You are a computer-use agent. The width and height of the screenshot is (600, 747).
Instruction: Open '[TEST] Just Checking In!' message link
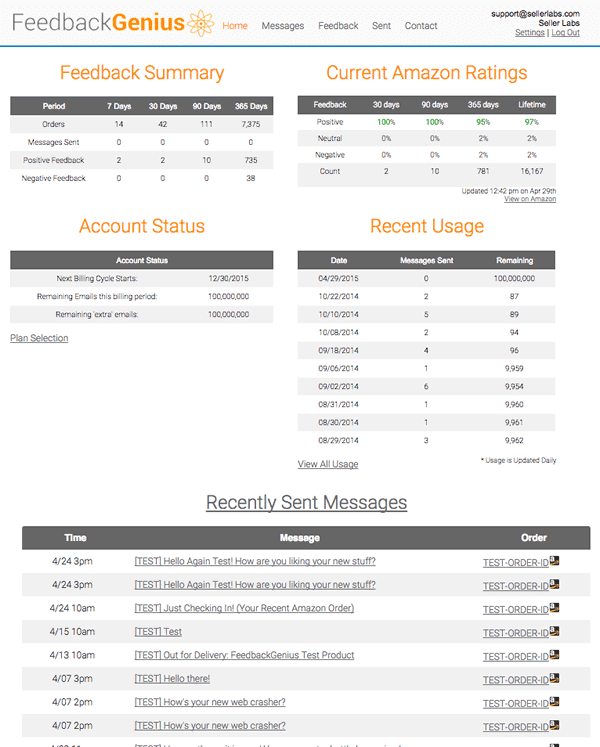(244, 608)
